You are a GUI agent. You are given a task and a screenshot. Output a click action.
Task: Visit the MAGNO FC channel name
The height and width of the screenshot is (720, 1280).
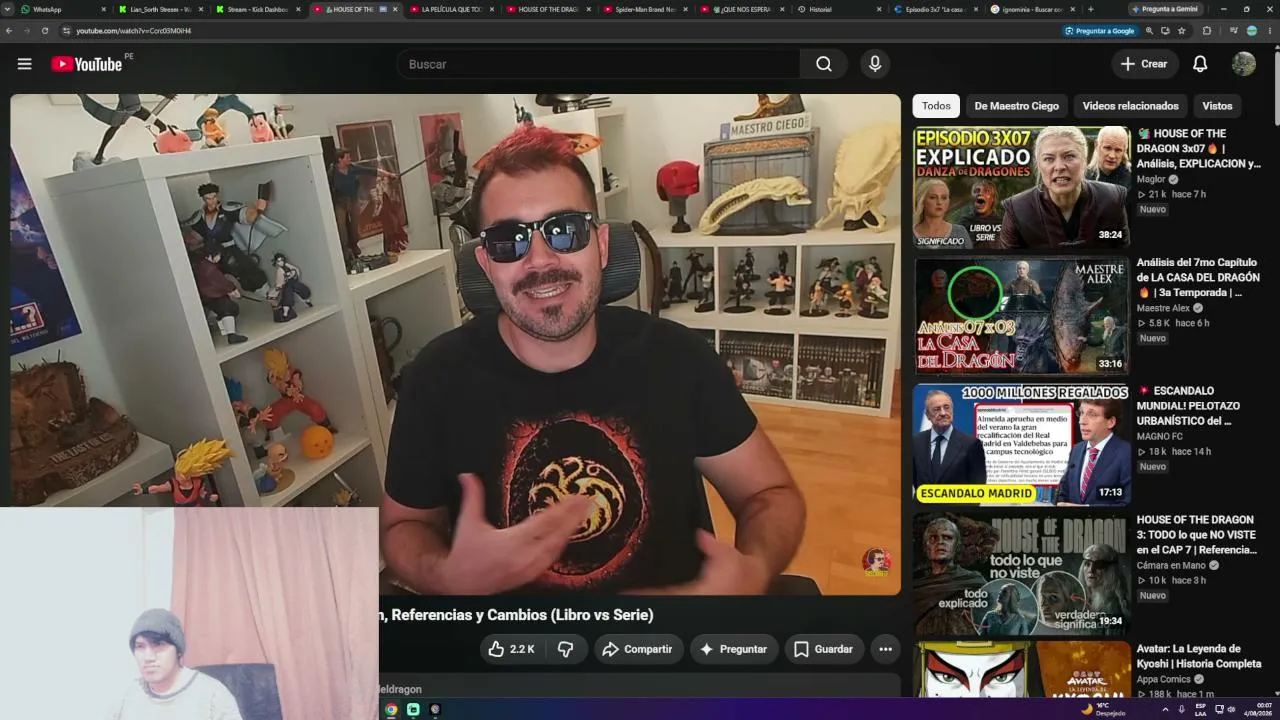click(1160, 437)
